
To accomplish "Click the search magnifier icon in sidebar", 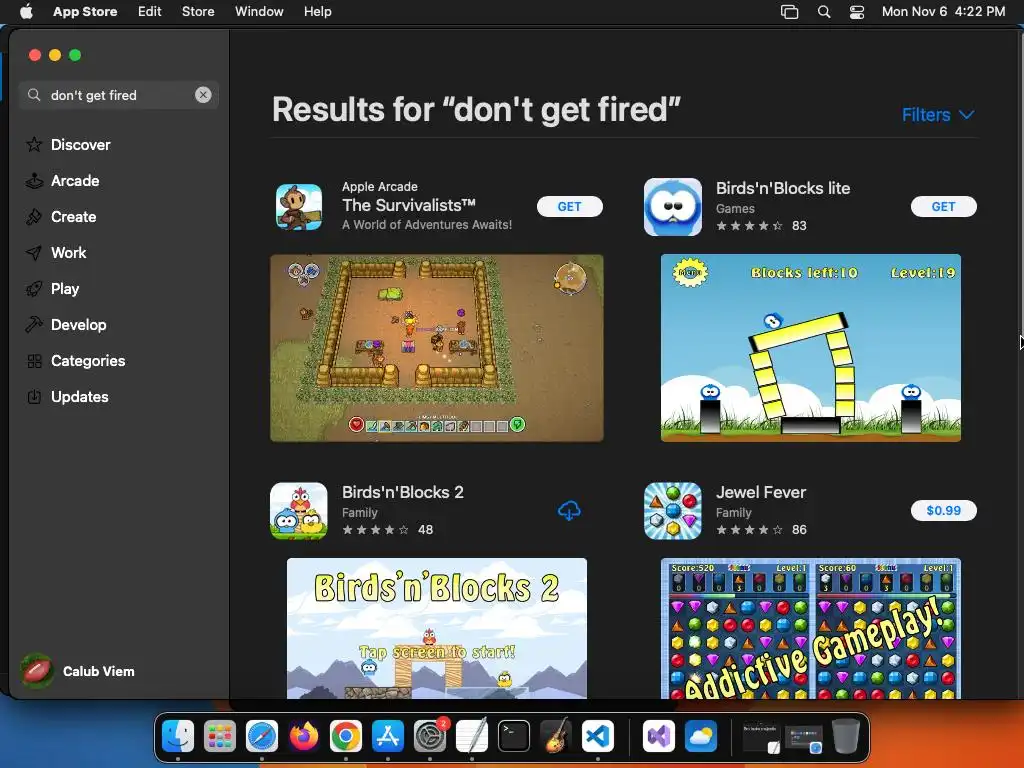I will click(x=34, y=95).
